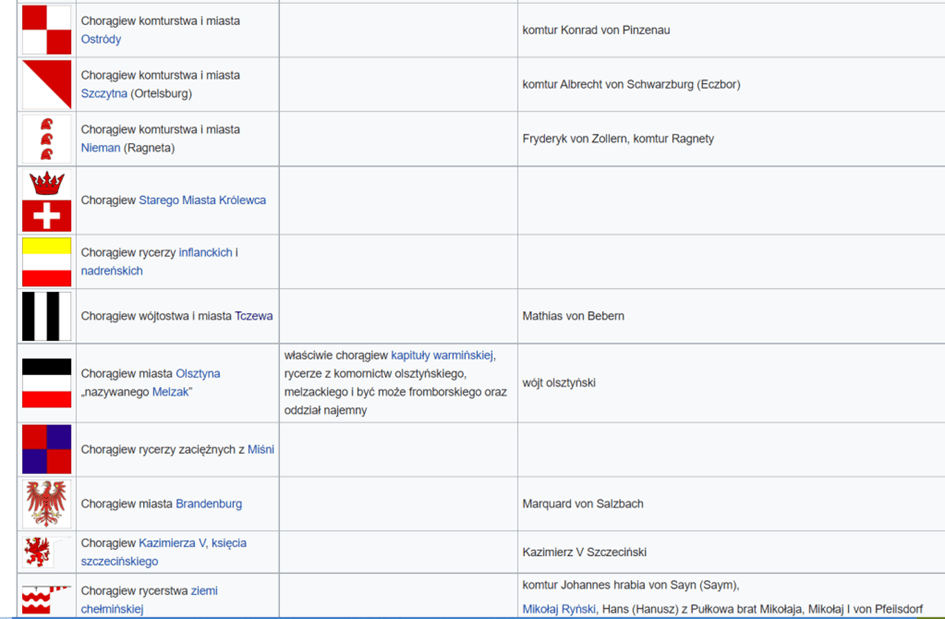Click the yellow-white-red striped Livonian banner
This screenshot has height=619, width=945.
coord(46,261)
